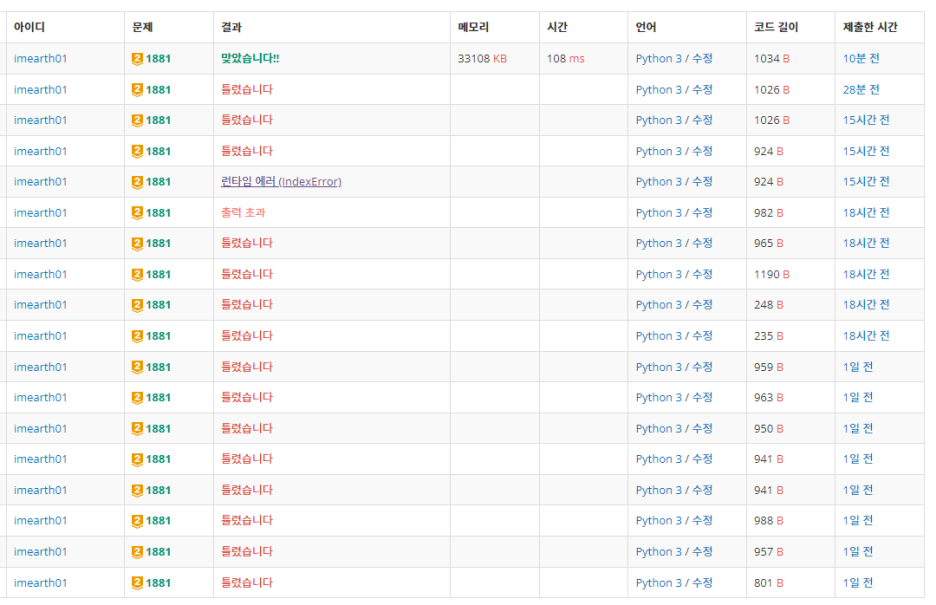Click the 언어 column header
The width and height of the screenshot is (936, 605).
[x=646, y=27]
